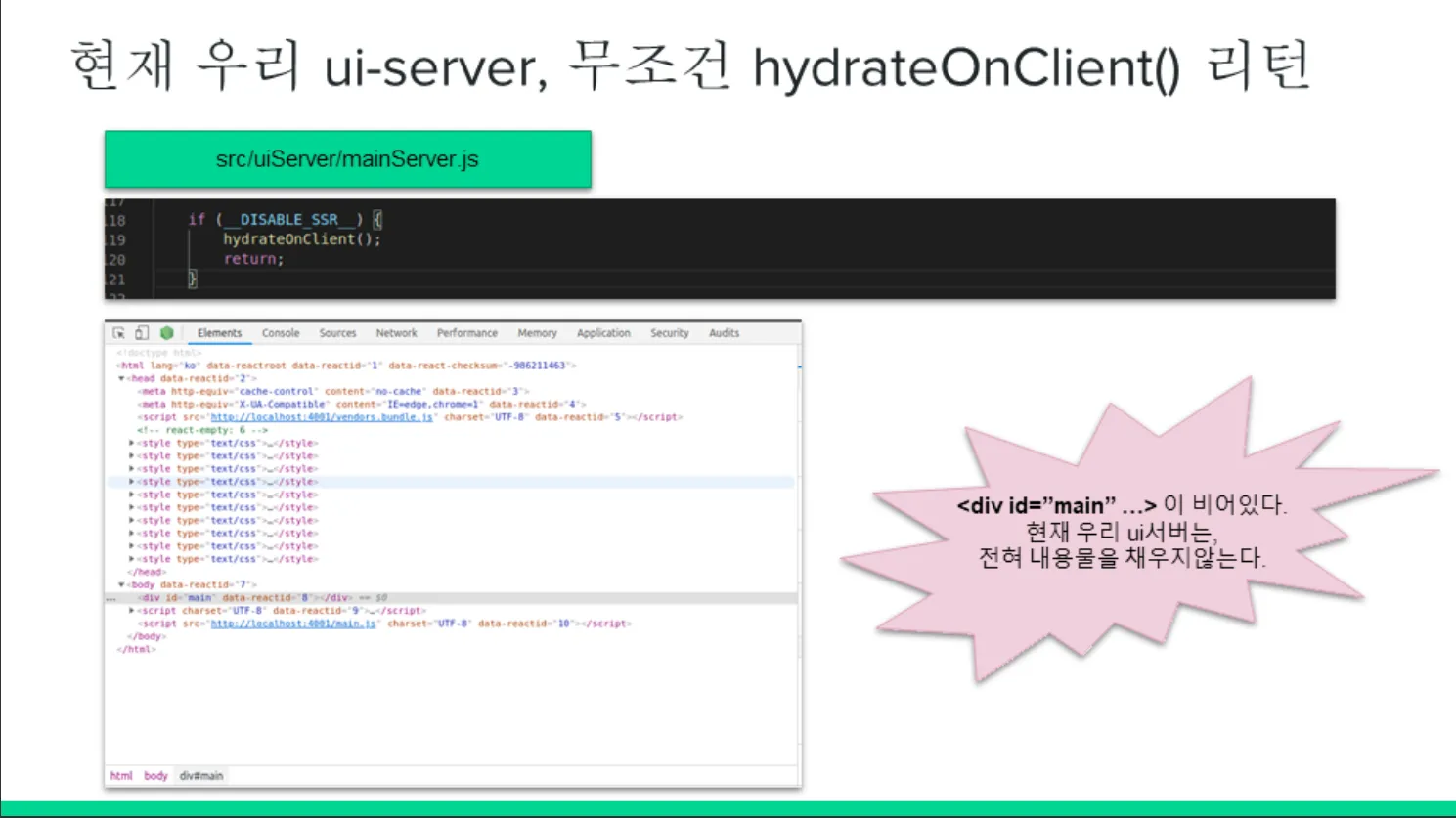Open the localhost main.js link

click(293, 624)
